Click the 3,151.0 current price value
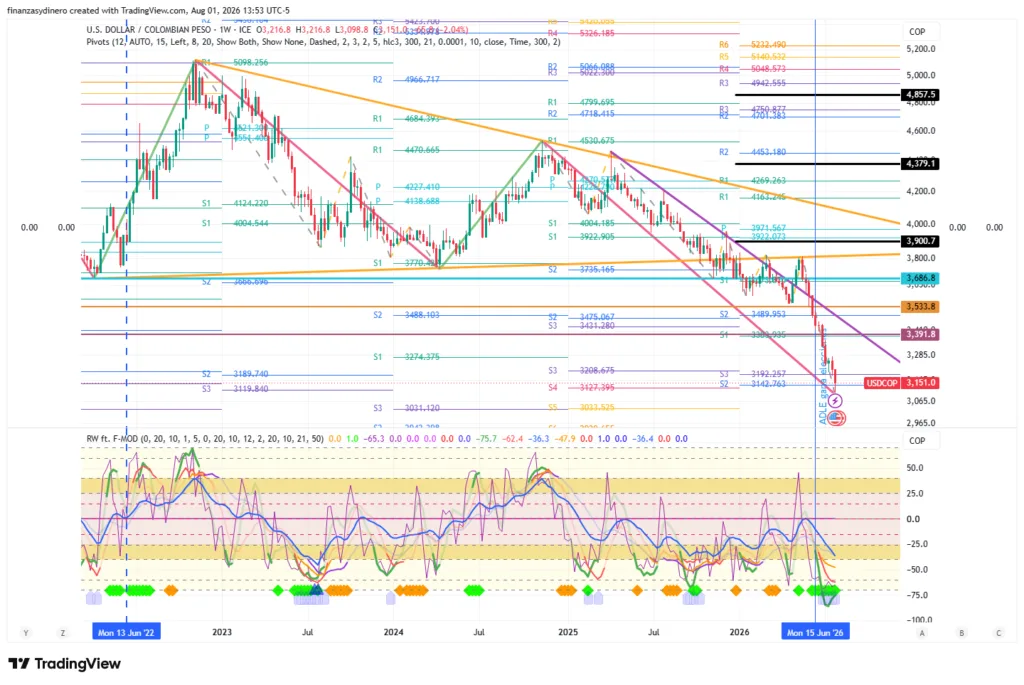 pos(920,383)
